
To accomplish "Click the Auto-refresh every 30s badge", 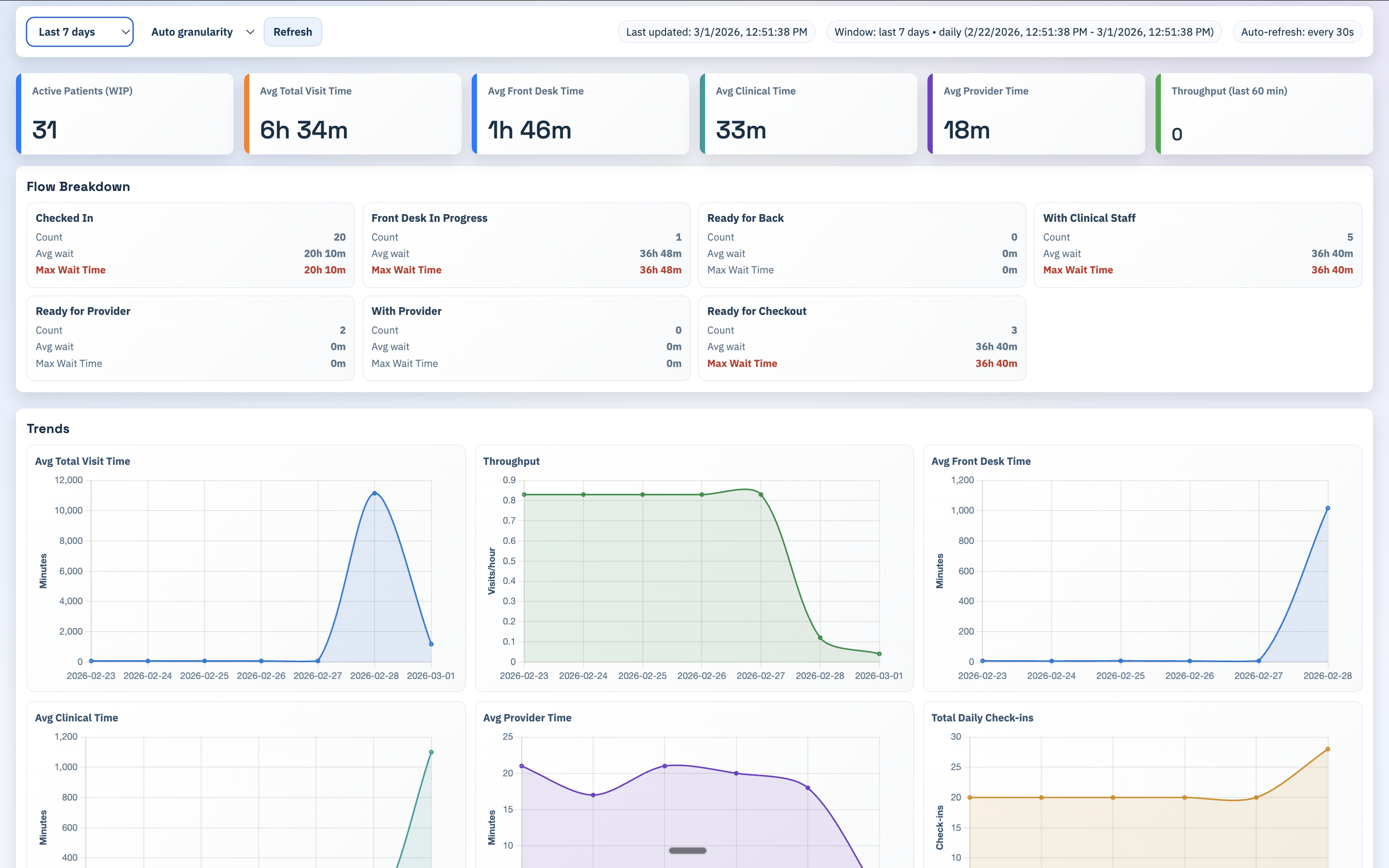I will point(1297,31).
